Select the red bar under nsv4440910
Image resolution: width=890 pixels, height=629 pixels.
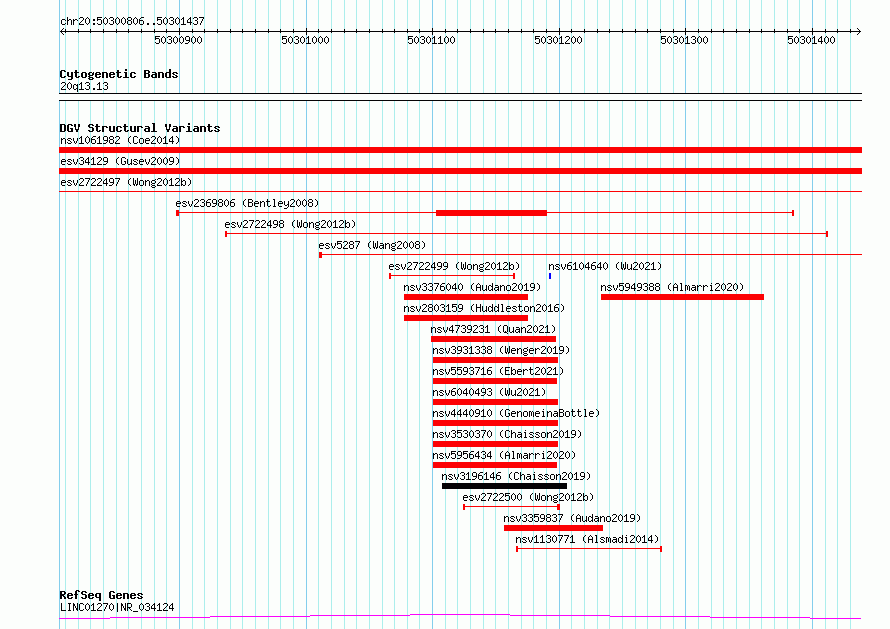pyautogui.click(x=496, y=423)
